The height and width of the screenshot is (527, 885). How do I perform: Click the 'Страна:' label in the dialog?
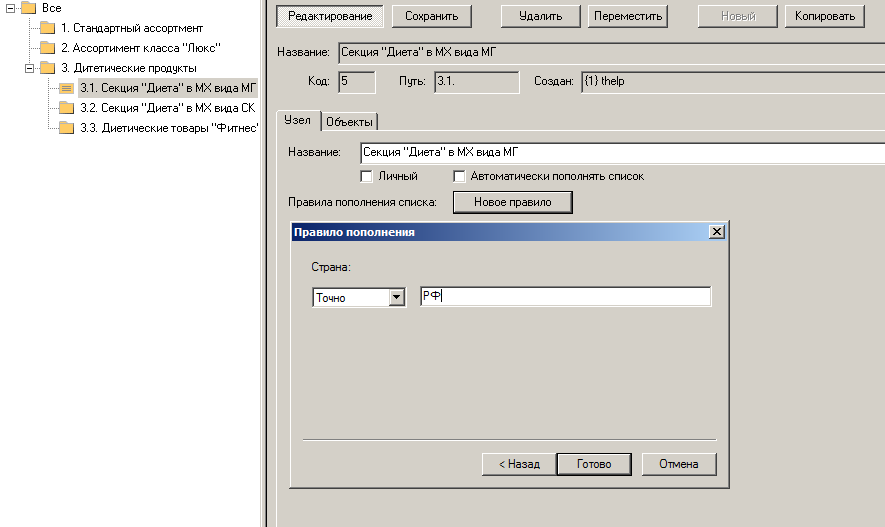pyautogui.click(x=331, y=267)
